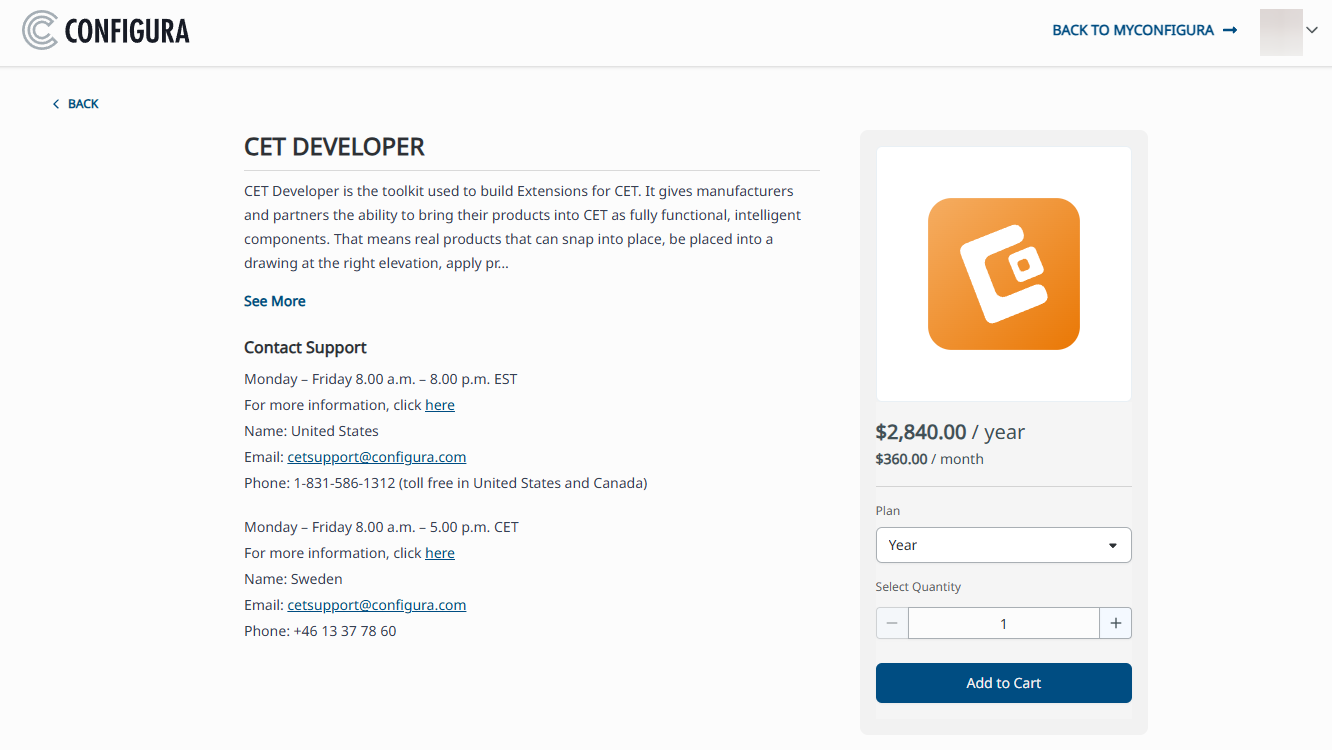Click the 'Select Quantity' label

pyautogui.click(x=918, y=587)
